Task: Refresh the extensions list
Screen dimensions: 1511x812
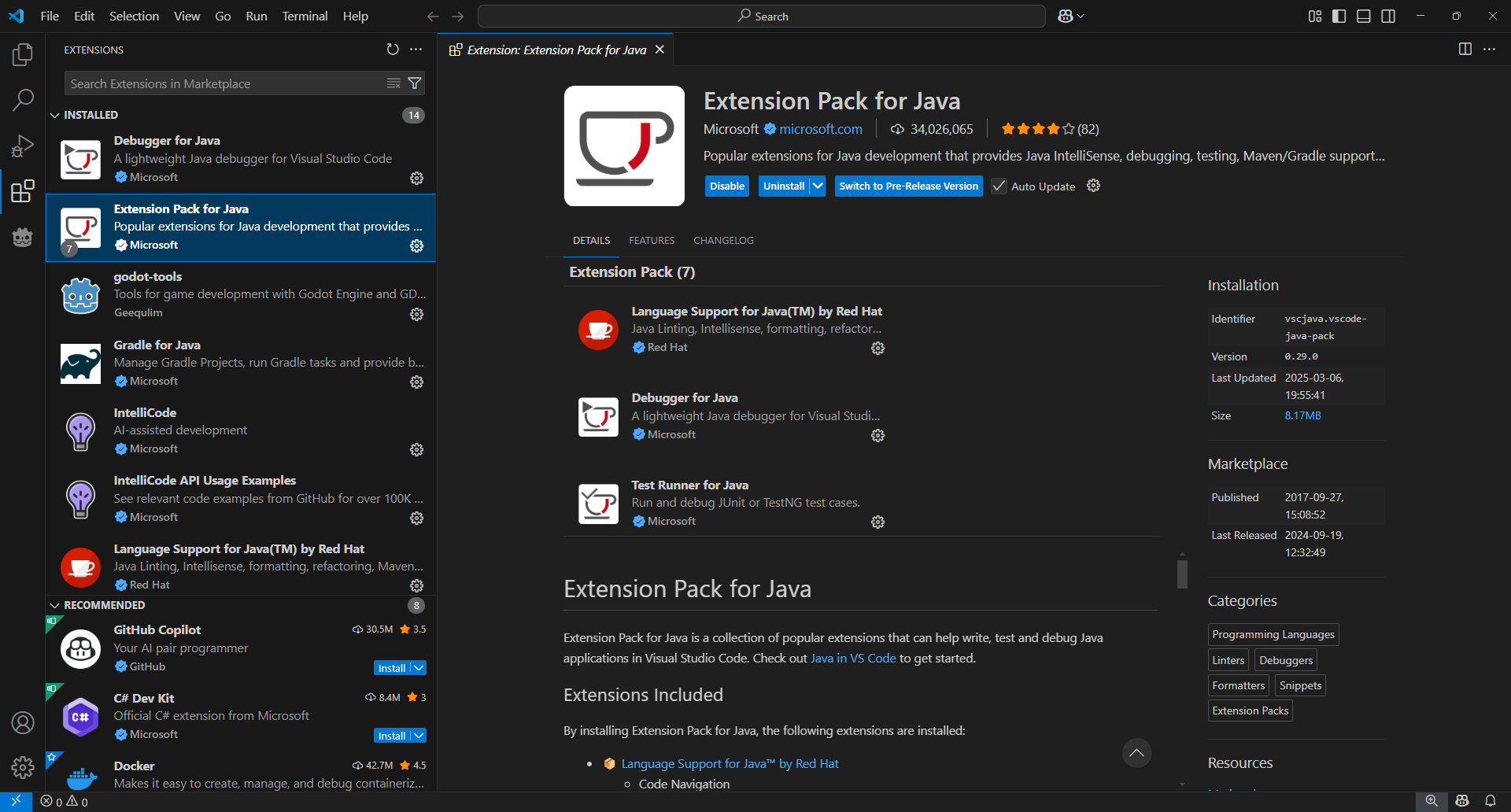Action: 393,50
